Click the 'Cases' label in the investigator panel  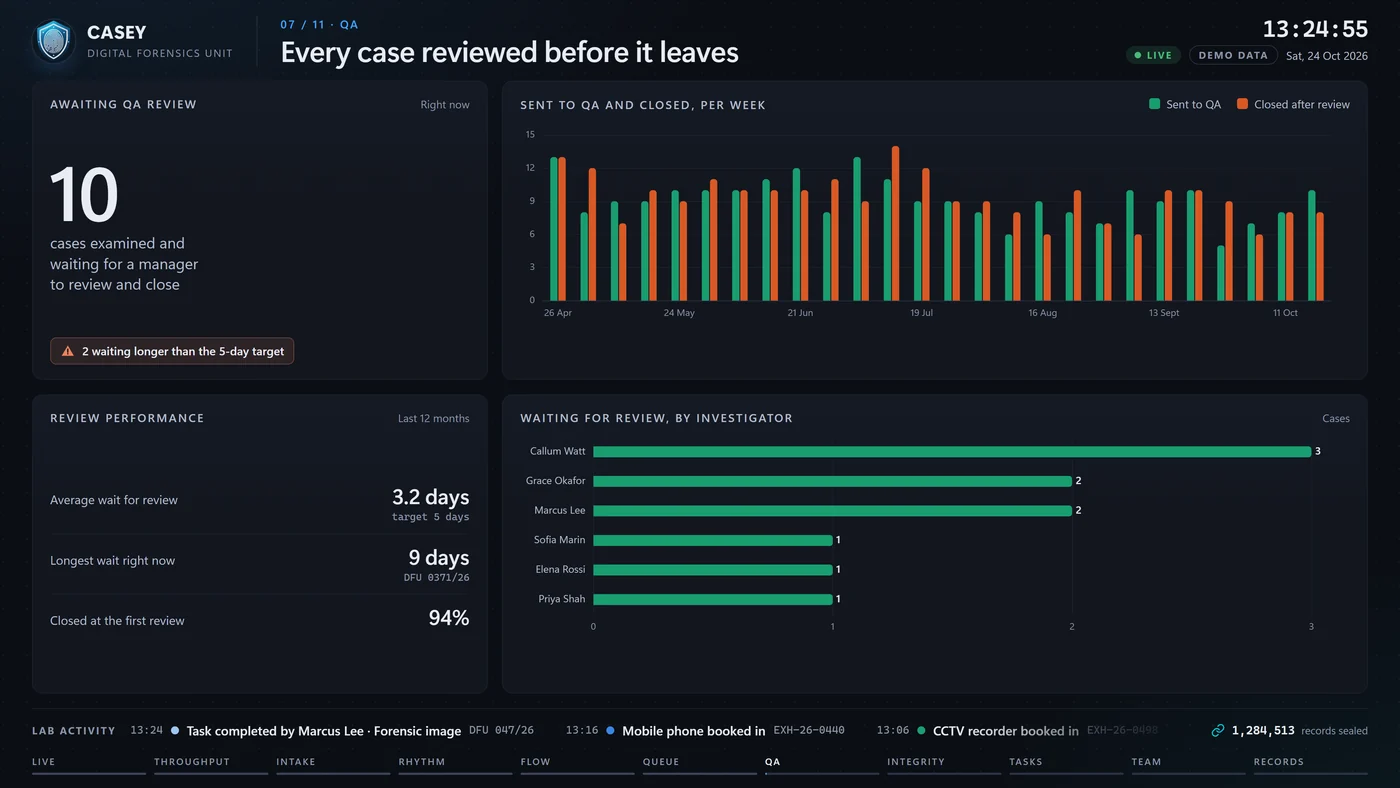[1336, 418]
